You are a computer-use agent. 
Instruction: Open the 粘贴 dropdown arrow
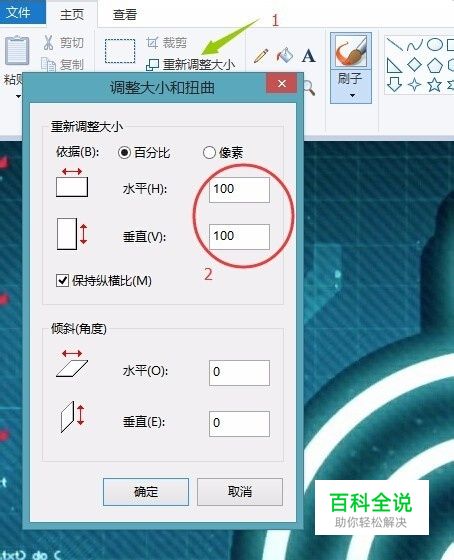[x=18, y=96]
